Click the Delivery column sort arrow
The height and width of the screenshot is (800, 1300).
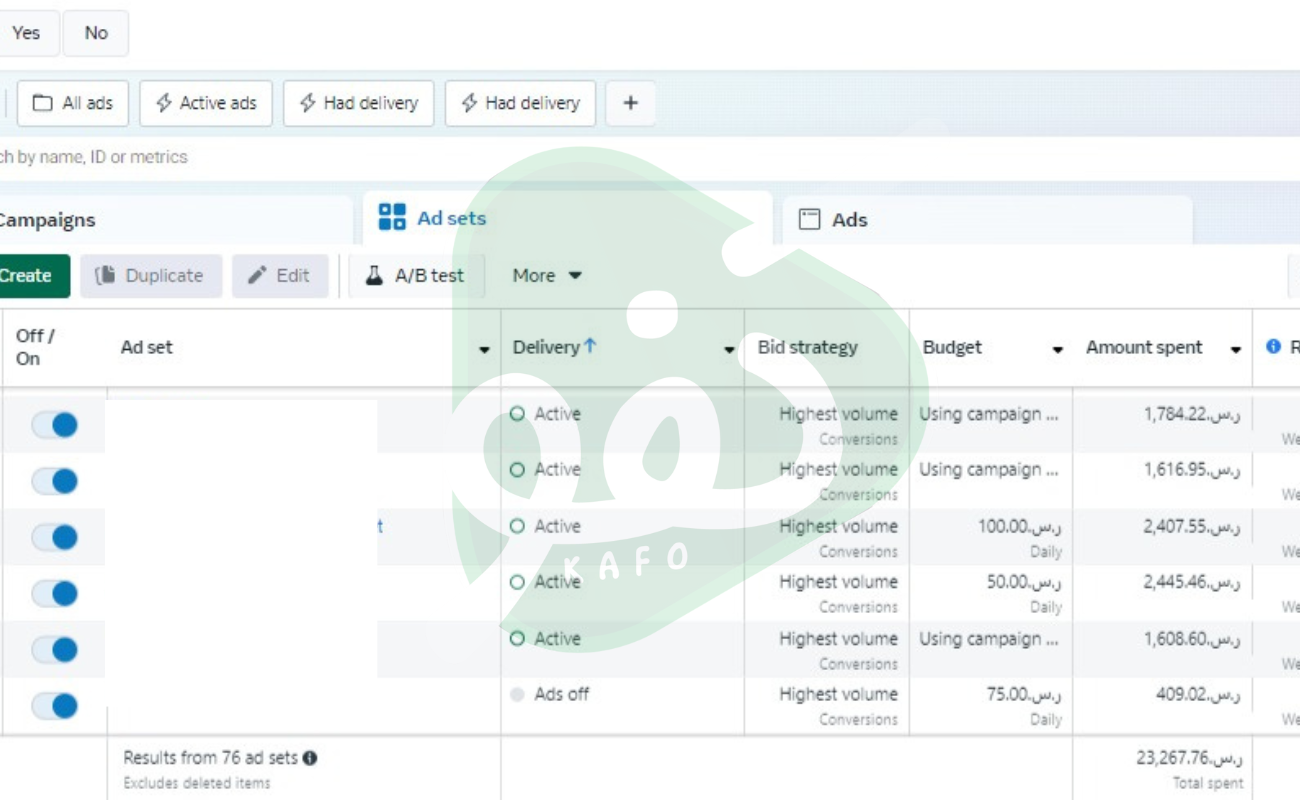(x=590, y=346)
